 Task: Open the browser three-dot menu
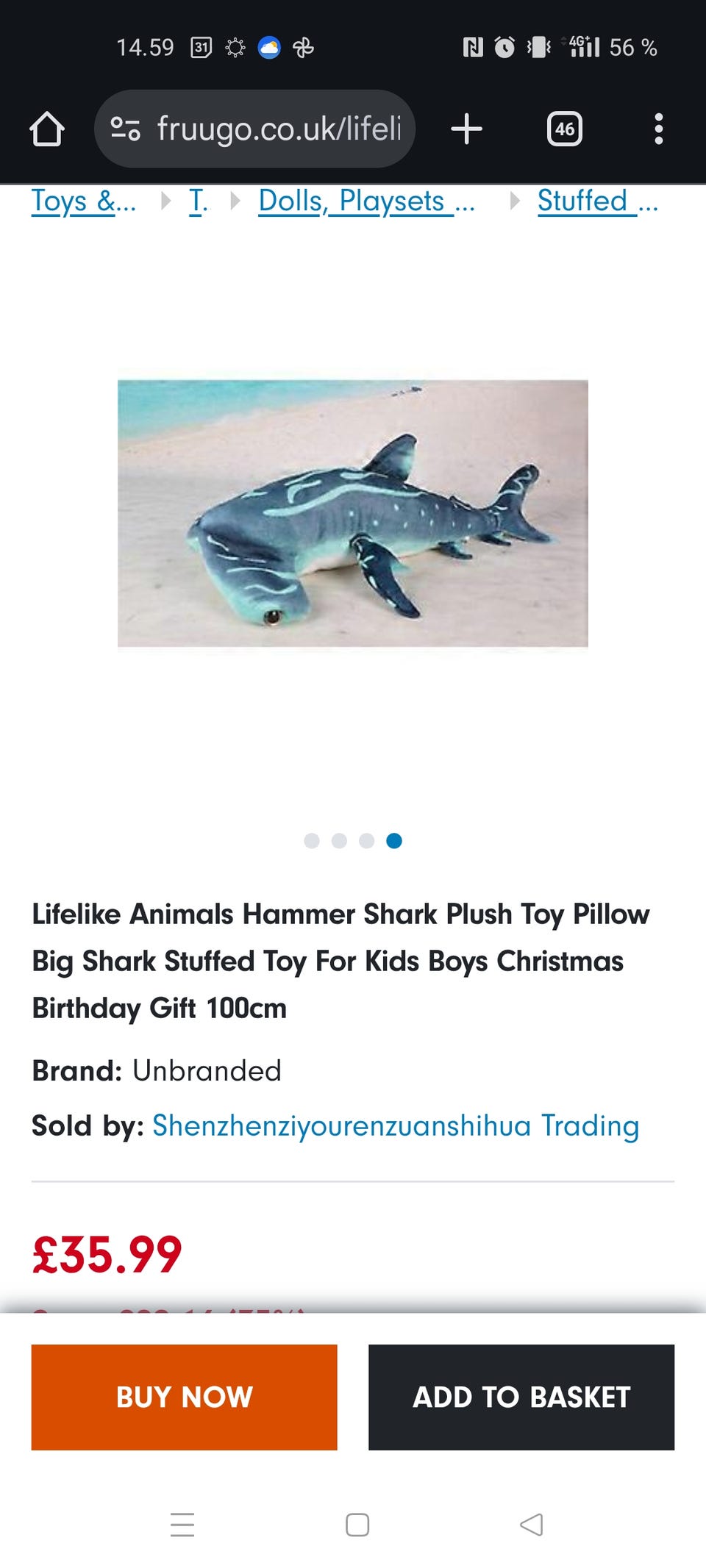658,129
